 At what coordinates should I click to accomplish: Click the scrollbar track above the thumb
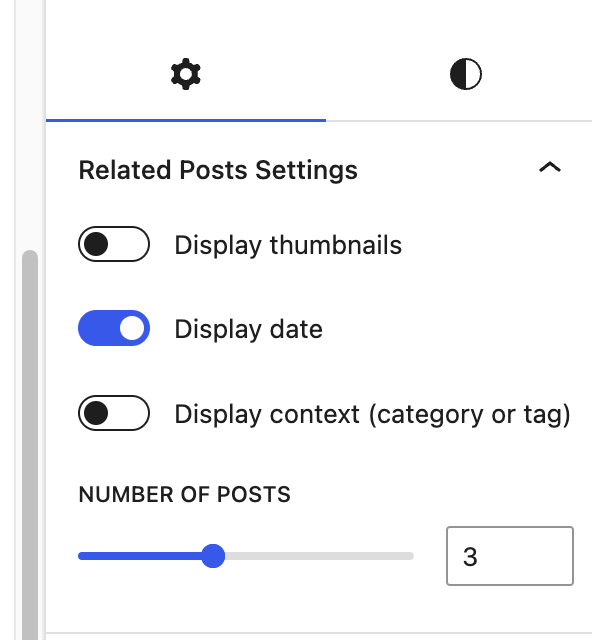click(30, 122)
